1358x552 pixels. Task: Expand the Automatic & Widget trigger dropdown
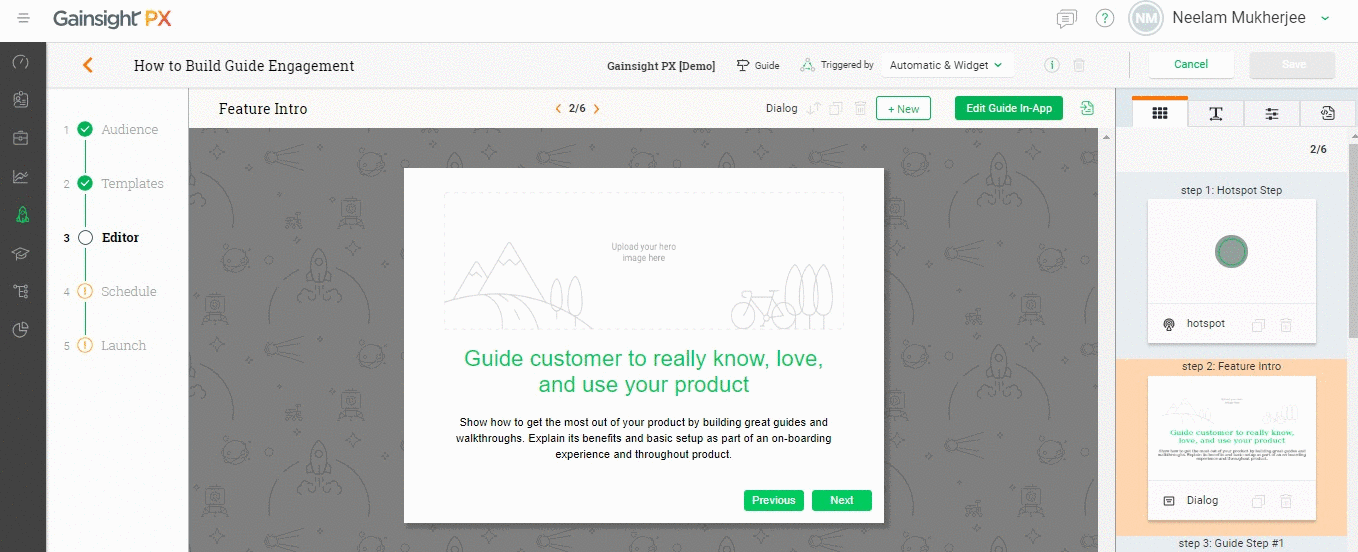945,65
